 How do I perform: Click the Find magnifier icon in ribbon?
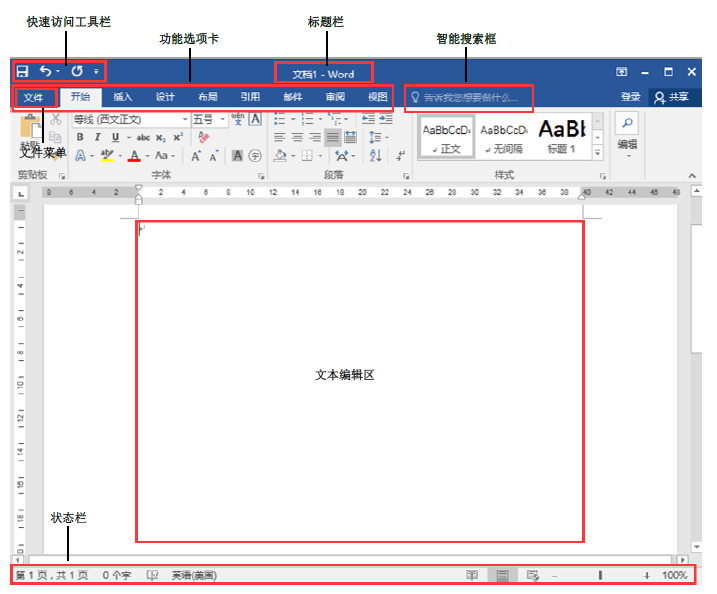(x=627, y=123)
